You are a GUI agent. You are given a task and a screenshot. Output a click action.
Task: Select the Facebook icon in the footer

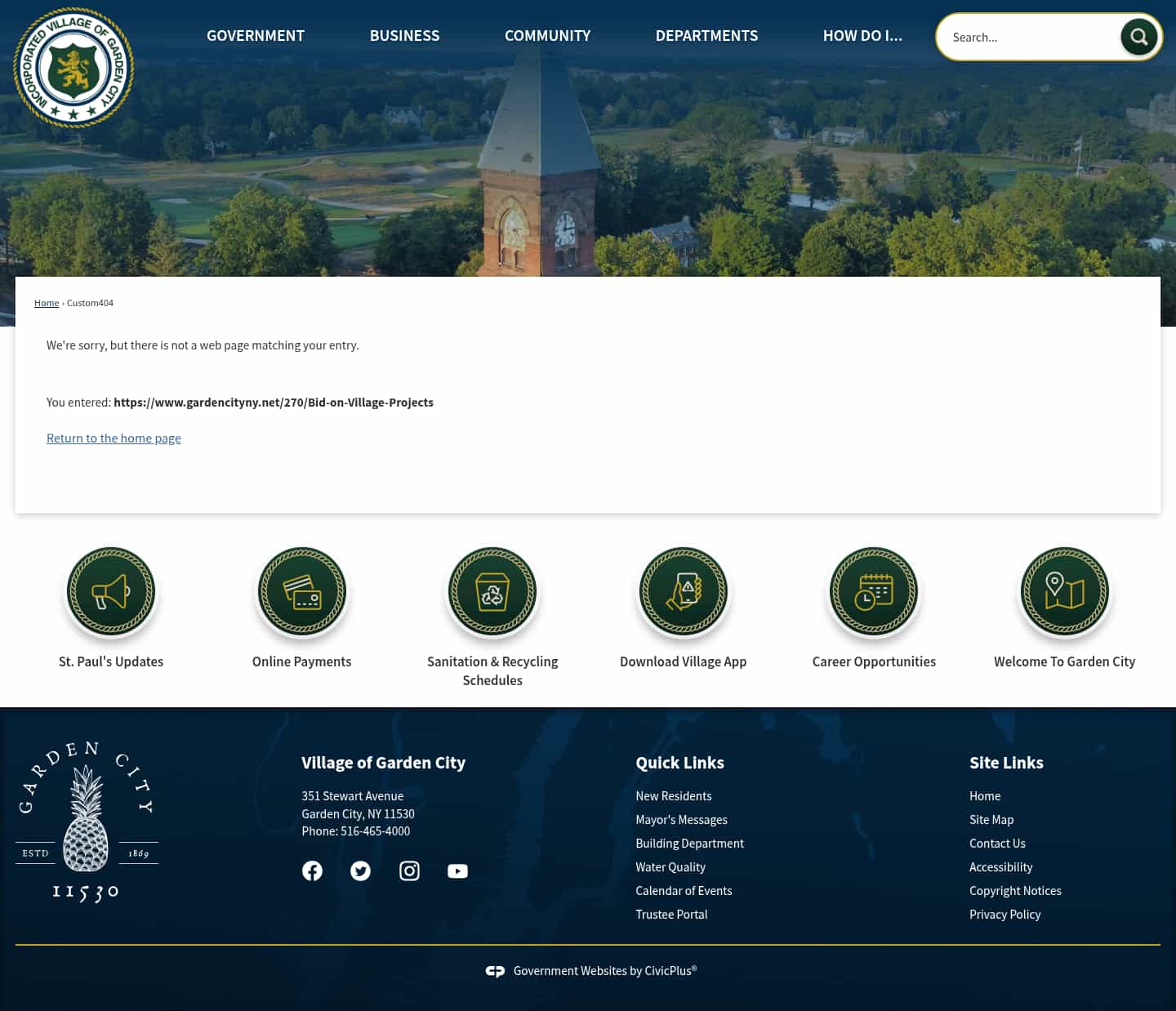click(312, 871)
